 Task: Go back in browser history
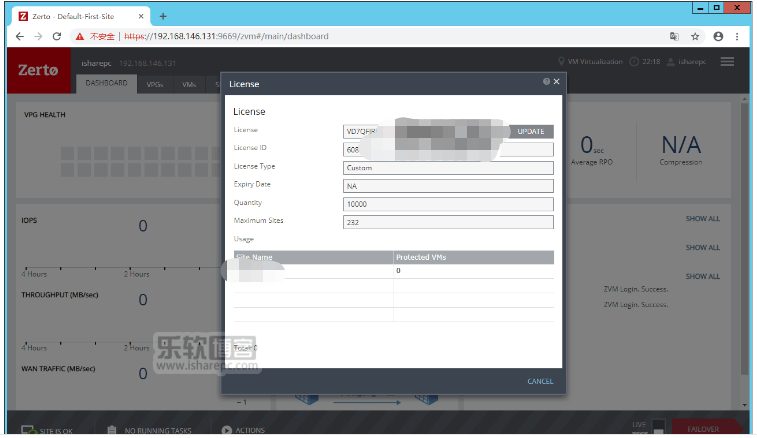(20, 36)
